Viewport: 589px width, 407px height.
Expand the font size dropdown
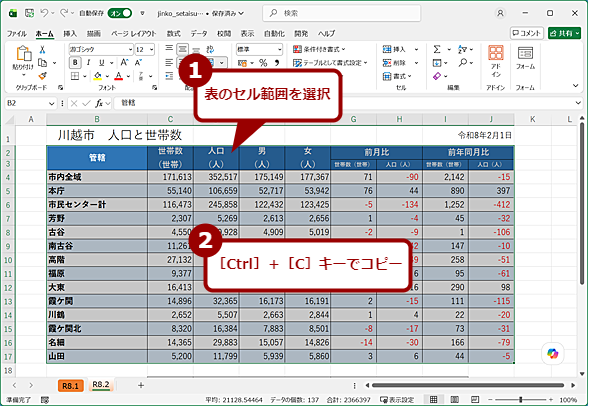pyautogui.click(x=151, y=49)
